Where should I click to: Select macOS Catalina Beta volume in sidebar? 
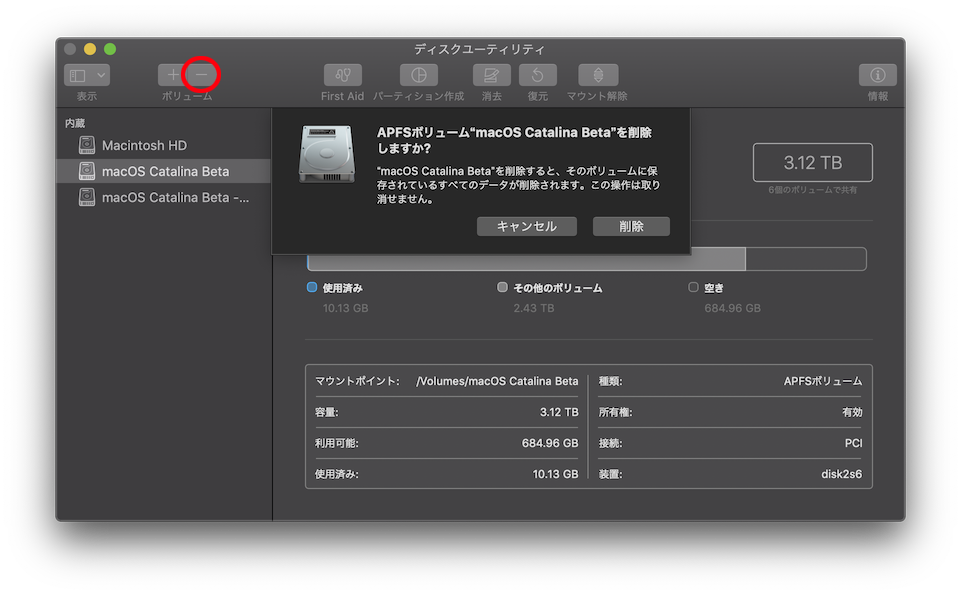(x=163, y=171)
